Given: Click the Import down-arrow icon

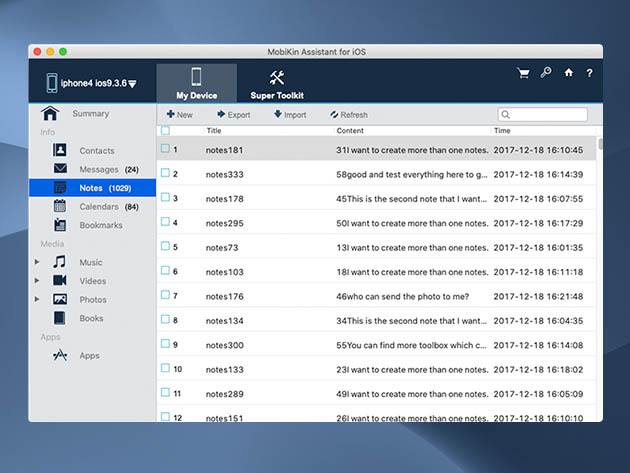Looking at the screenshot, I should 278,114.
